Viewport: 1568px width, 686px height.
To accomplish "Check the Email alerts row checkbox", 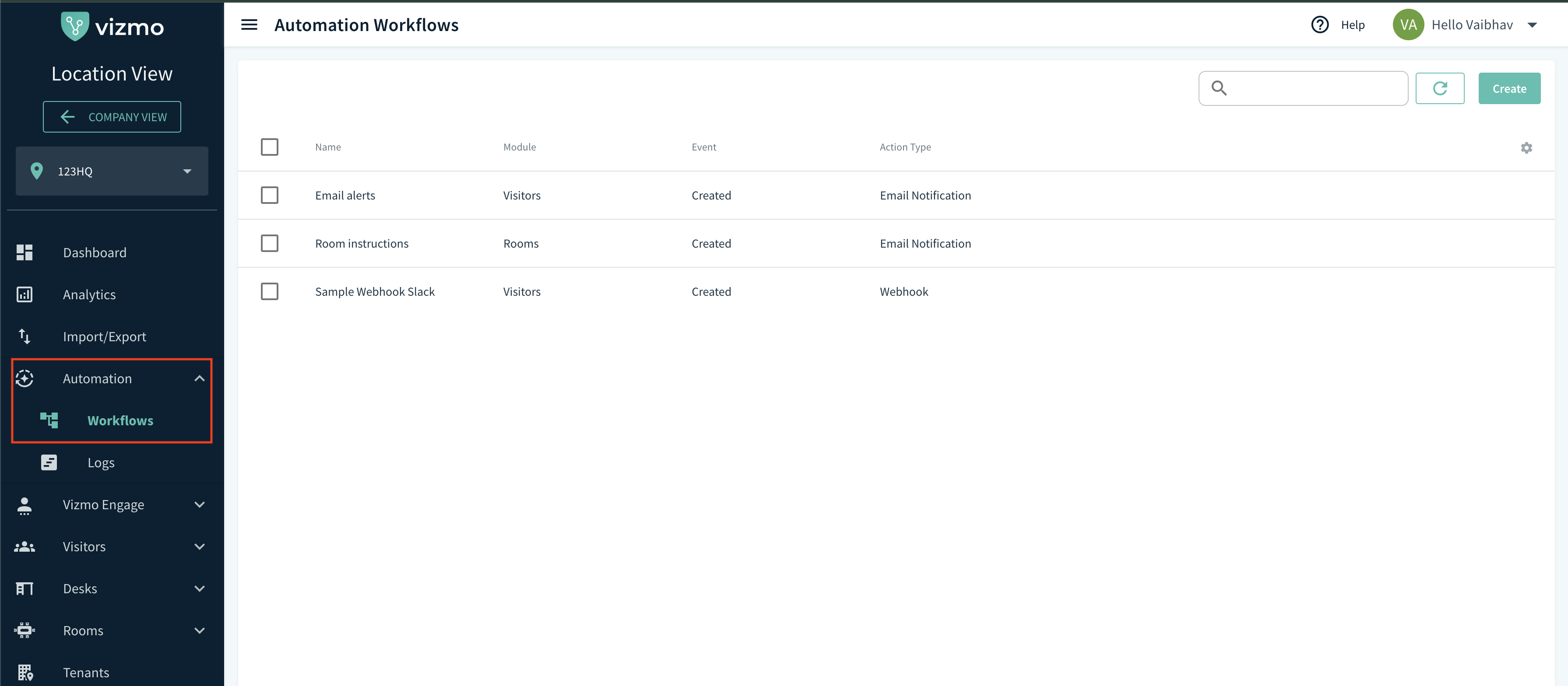I will click(x=270, y=195).
